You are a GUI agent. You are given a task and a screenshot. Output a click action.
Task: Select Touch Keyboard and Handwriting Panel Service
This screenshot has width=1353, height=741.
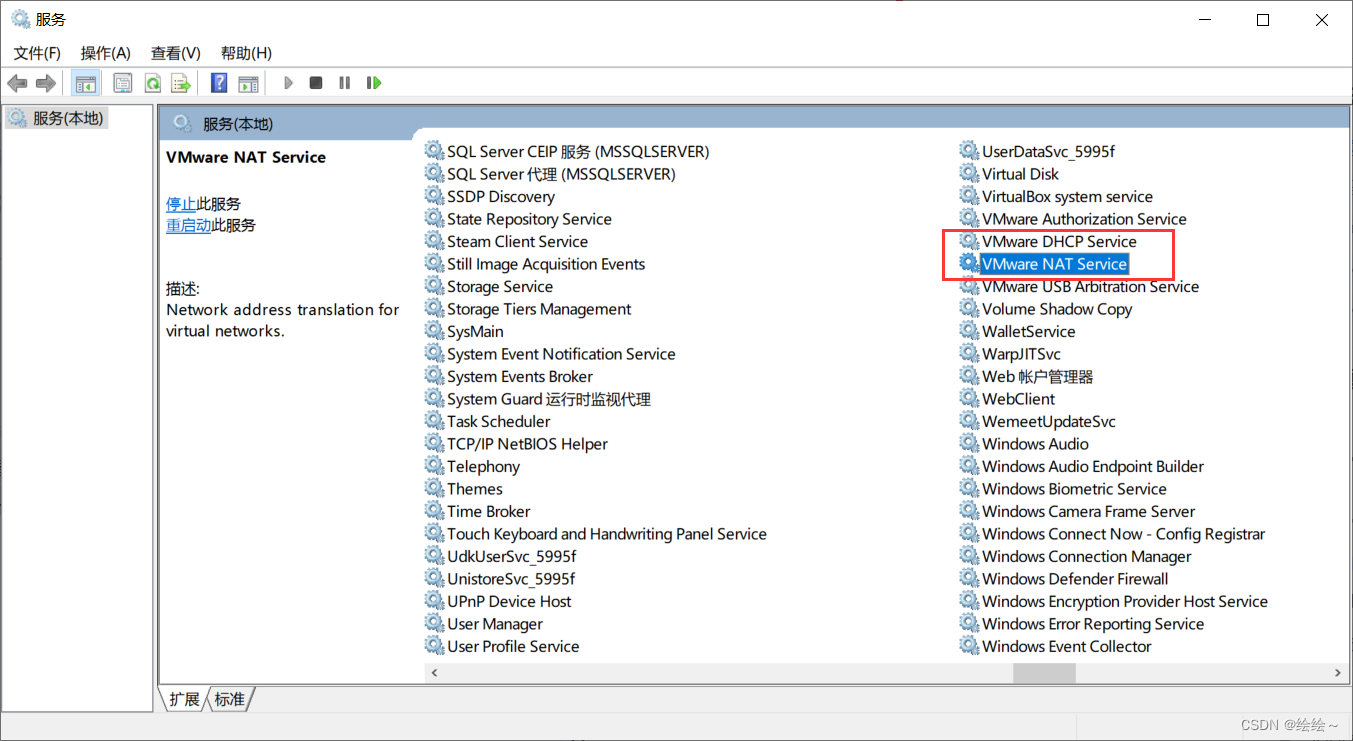[x=607, y=534]
